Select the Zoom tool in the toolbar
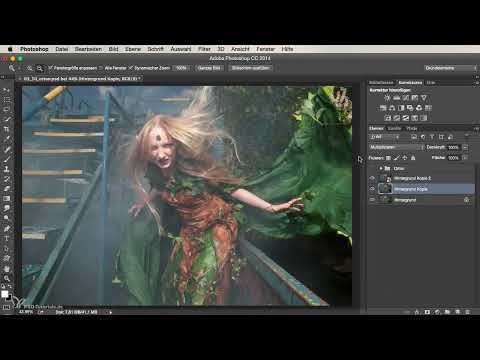This screenshot has width=480, height=360. pos(7,278)
